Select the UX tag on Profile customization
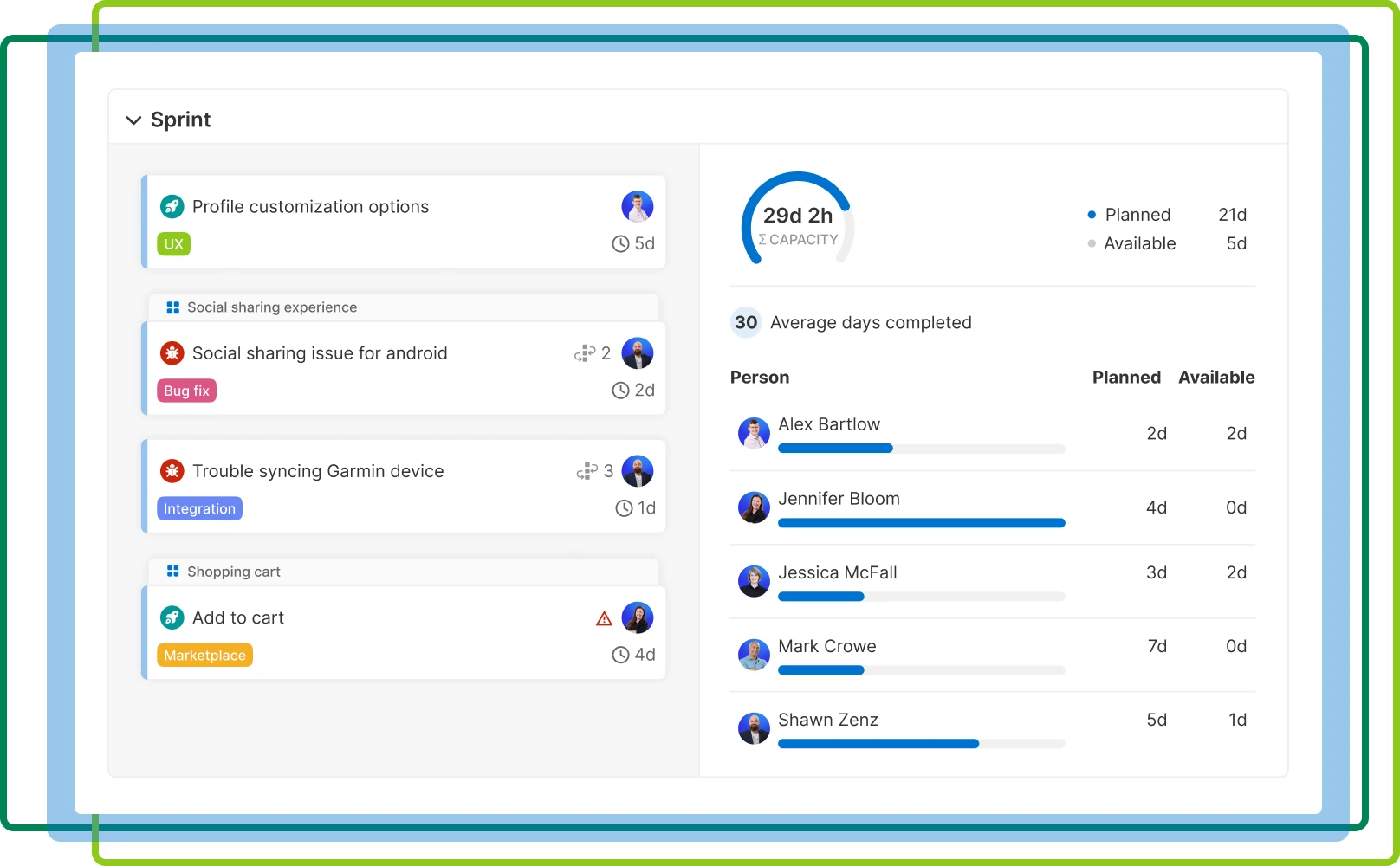This screenshot has width=1400, height=866. point(173,243)
